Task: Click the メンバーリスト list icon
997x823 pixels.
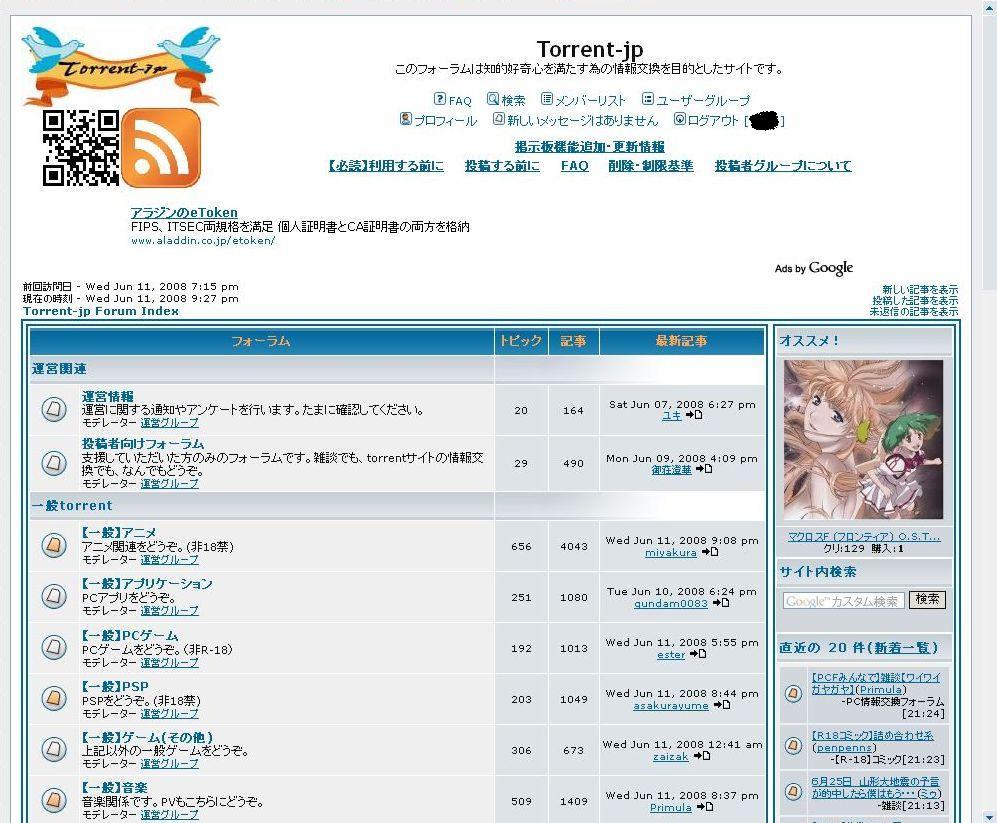Action: click(546, 99)
